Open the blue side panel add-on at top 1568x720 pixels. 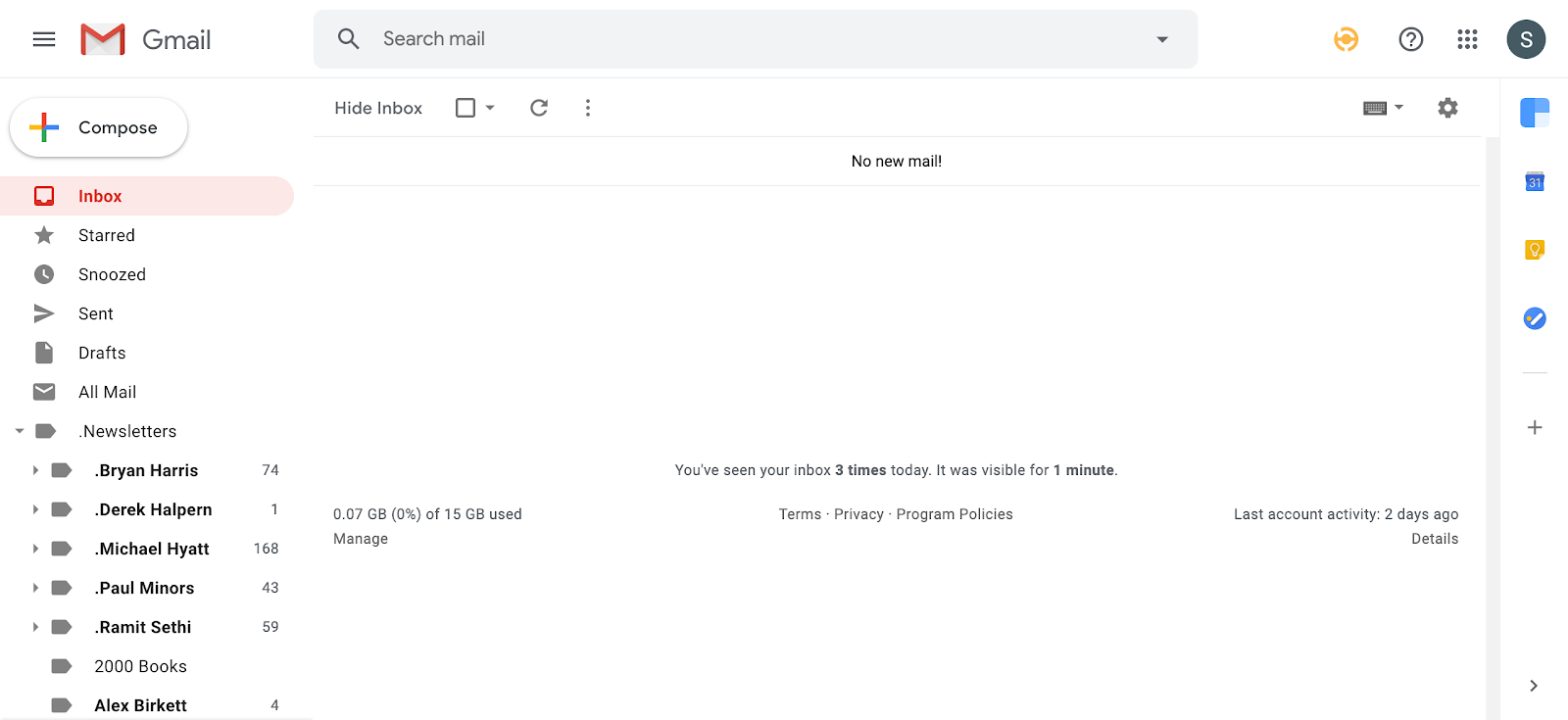coord(1535,113)
